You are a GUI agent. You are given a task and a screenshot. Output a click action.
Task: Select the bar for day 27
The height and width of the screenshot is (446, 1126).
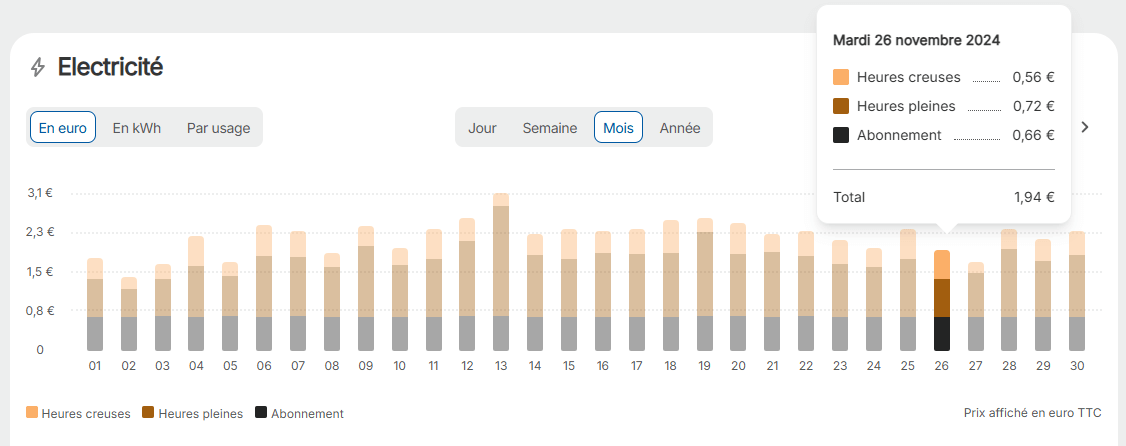pyautogui.click(x=975, y=307)
